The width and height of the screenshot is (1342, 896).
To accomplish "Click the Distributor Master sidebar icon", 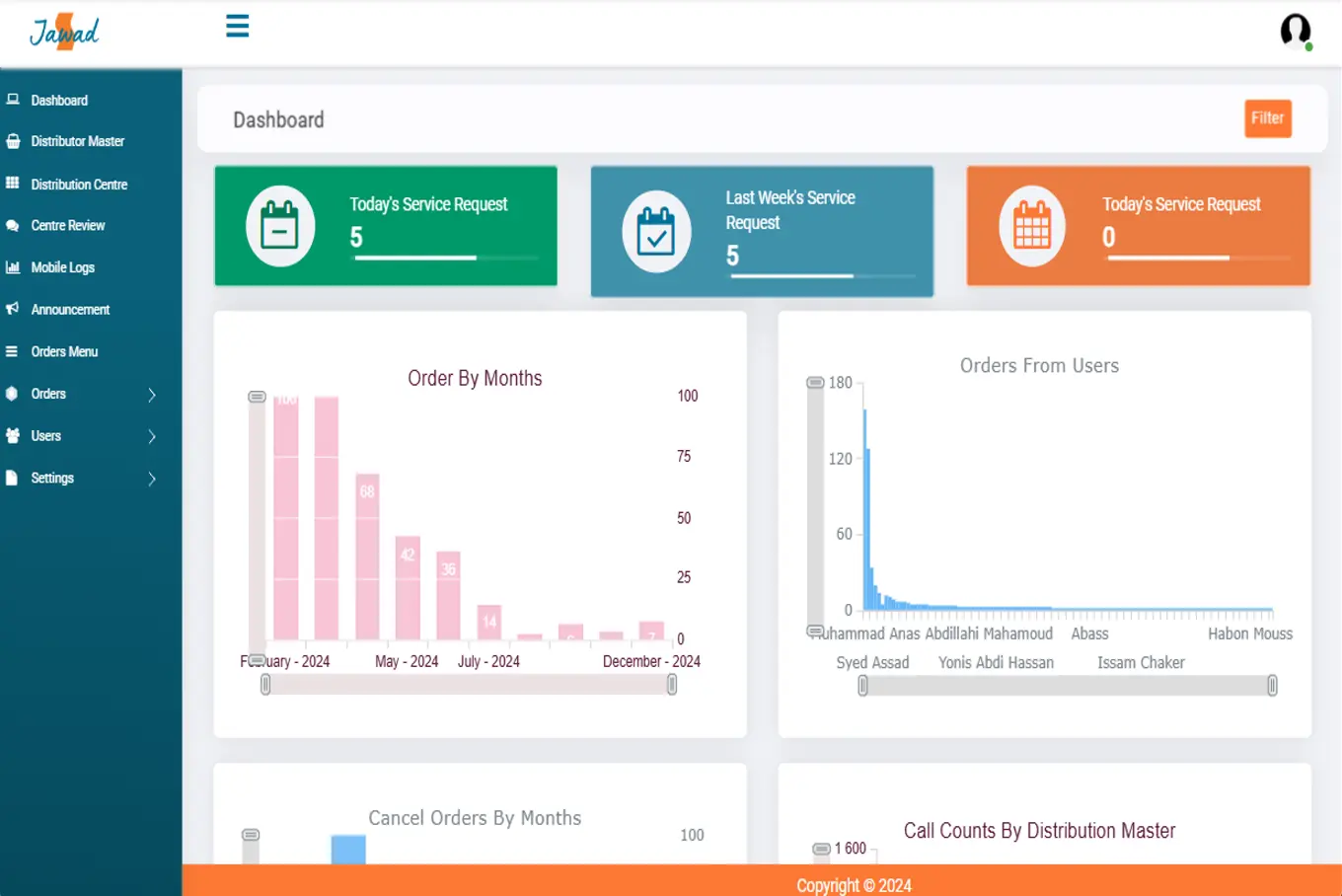I will tap(13, 141).
